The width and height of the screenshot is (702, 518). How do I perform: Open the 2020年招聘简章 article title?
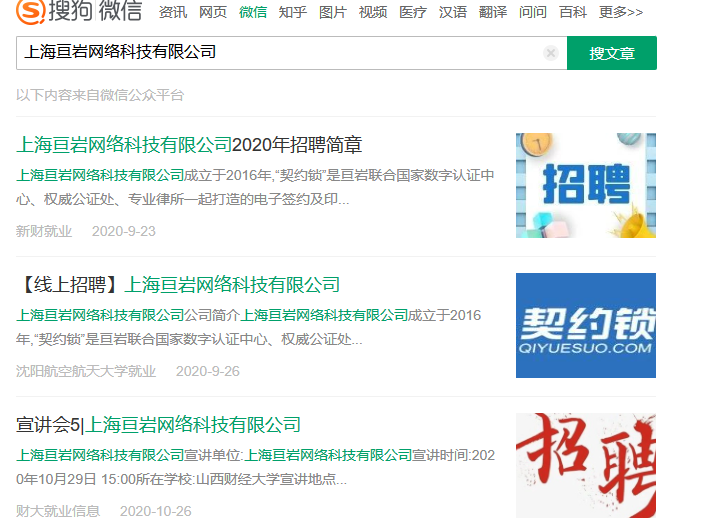[x=189, y=145]
